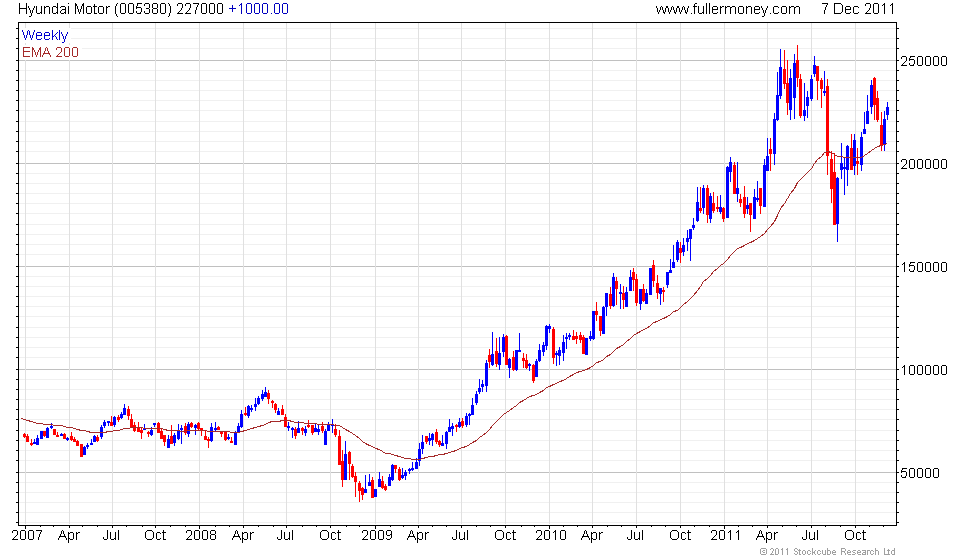The height and width of the screenshot is (560, 980).
Task: Click the Jul label of year 2007
Action: [111, 536]
